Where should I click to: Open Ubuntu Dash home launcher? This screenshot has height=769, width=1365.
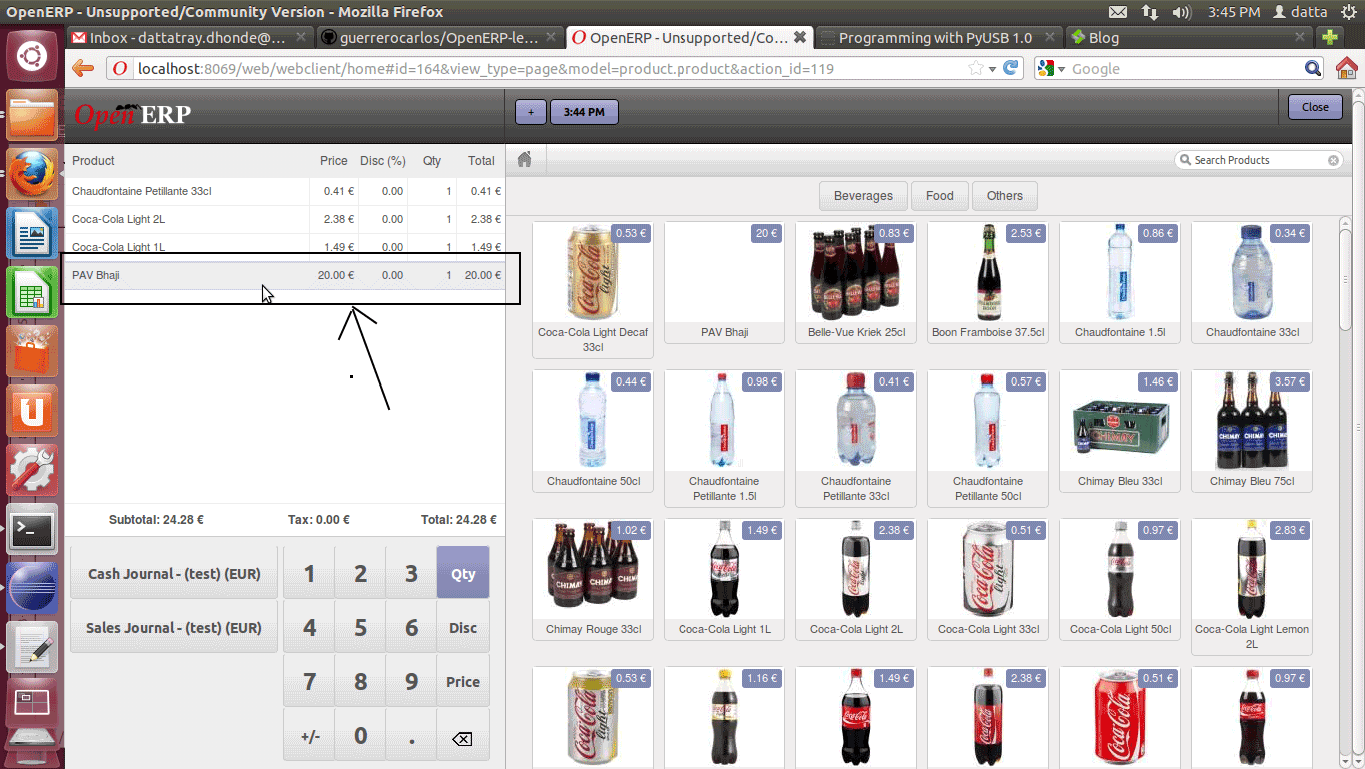pos(33,55)
